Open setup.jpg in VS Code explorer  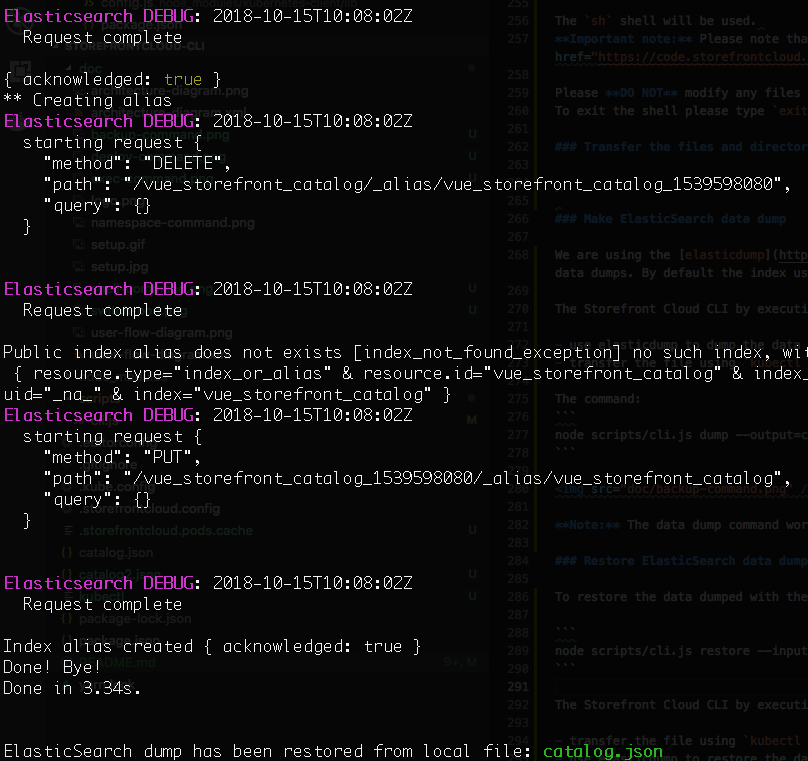tap(120, 267)
